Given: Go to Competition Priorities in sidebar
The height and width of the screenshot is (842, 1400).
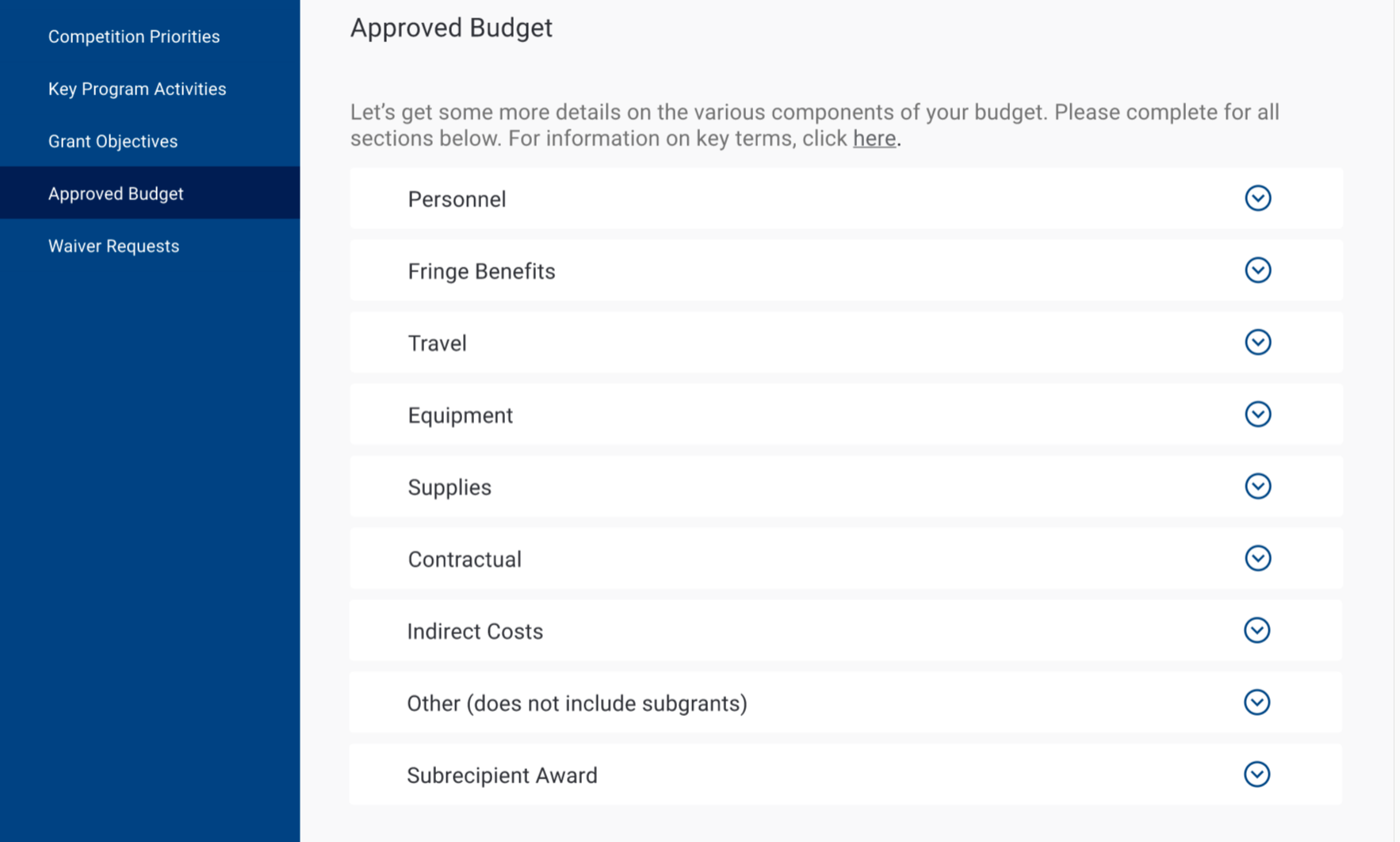Looking at the screenshot, I should pos(134,36).
